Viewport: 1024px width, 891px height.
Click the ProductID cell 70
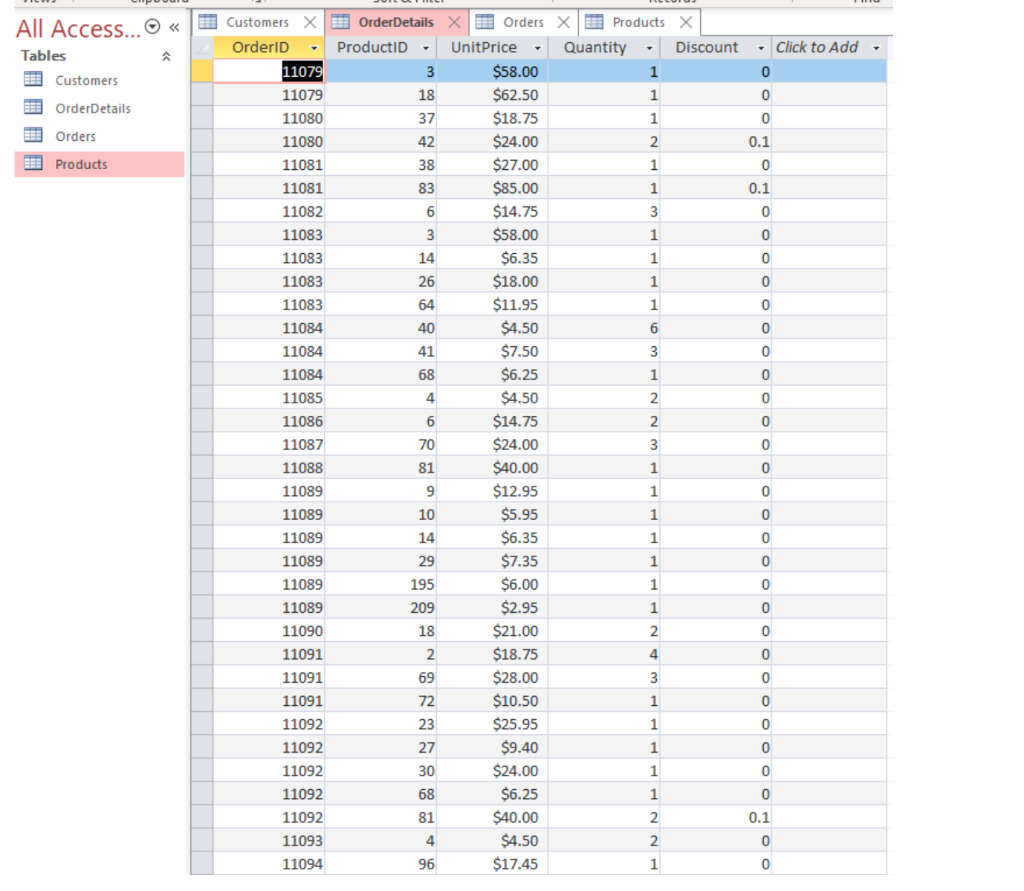click(x=381, y=444)
